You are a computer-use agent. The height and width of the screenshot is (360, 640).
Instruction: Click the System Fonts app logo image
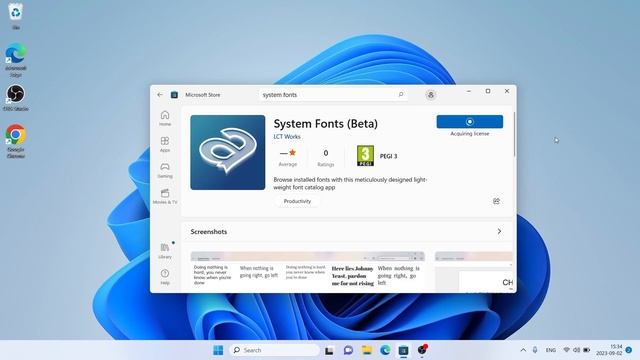tap(228, 152)
